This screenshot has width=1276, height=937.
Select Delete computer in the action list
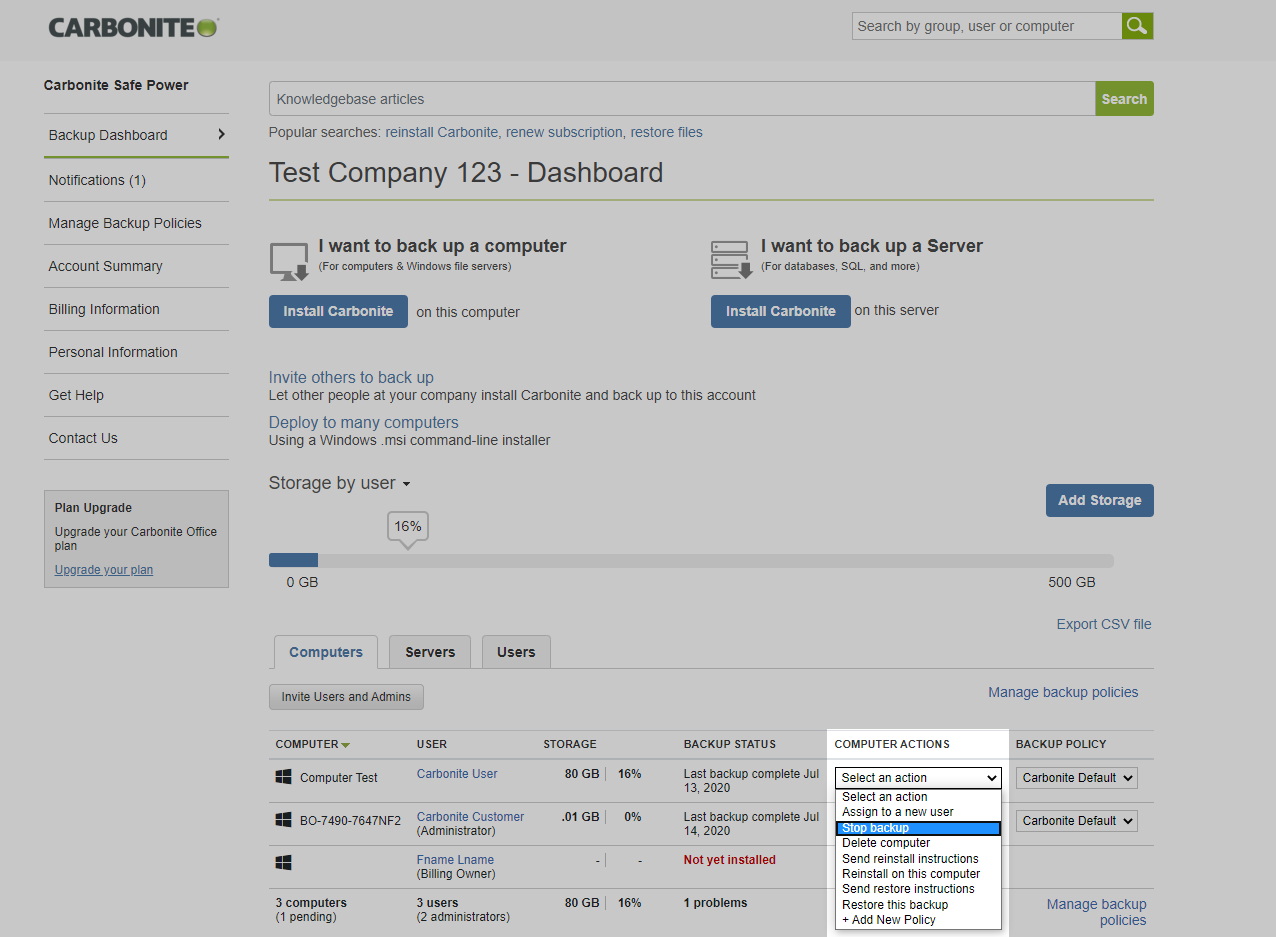pyautogui.click(x=886, y=843)
